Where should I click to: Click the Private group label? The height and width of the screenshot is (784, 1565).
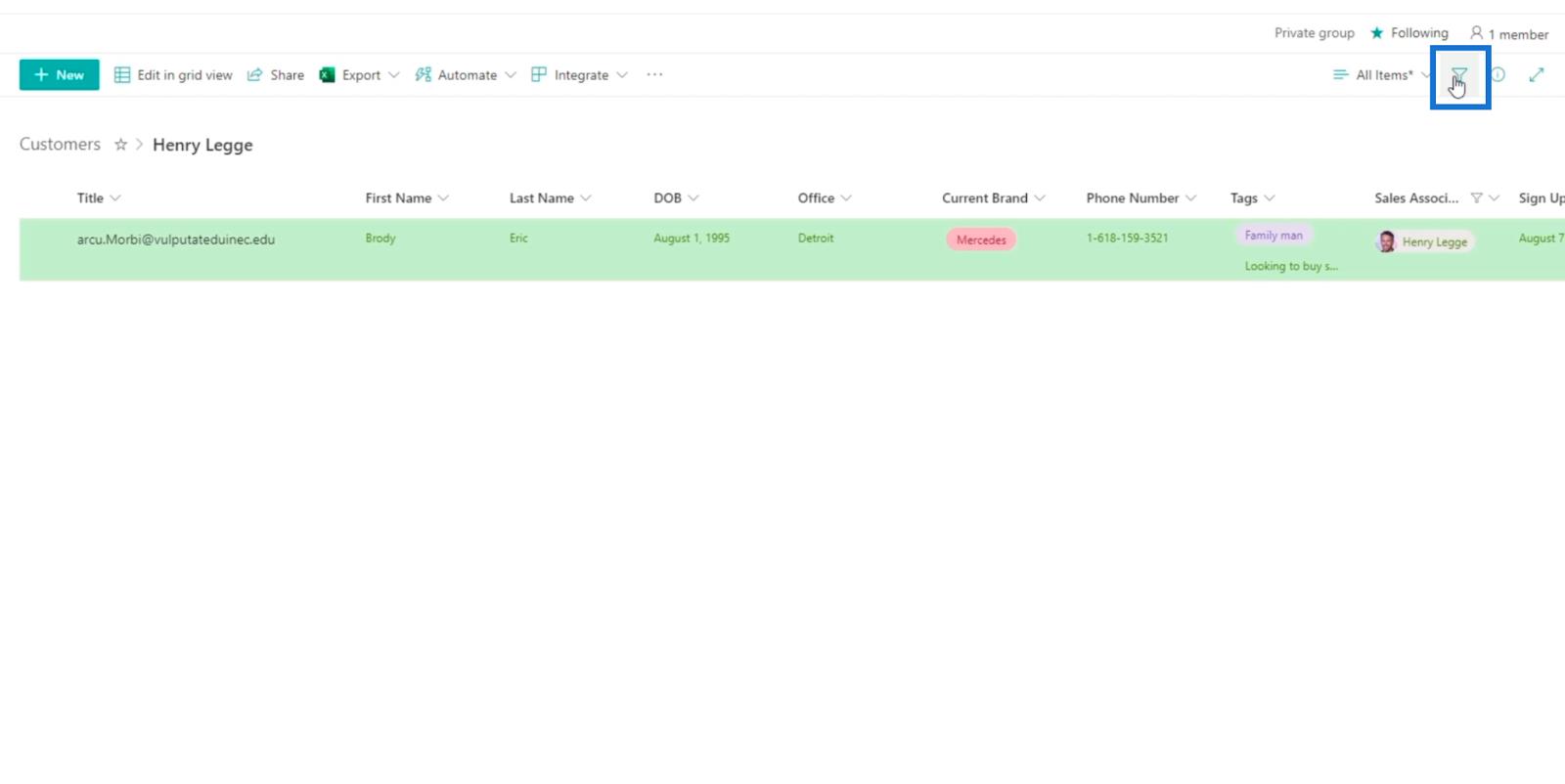pos(1314,33)
